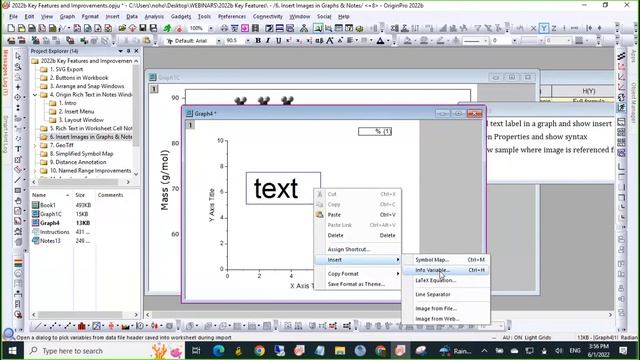Open the Graph menu
Viewport: 640px width, 360px height.
point(67,16)
